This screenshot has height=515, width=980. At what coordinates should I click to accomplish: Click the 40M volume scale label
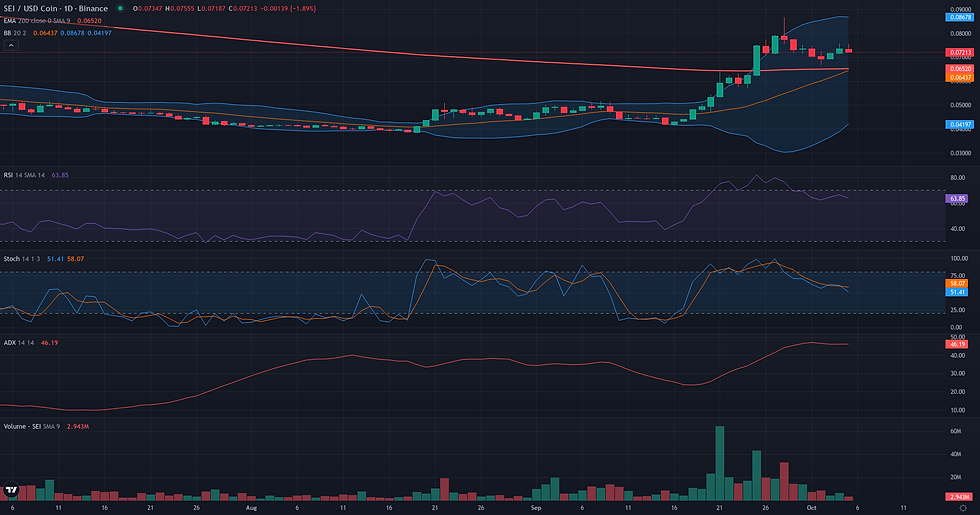pos(955,454)
